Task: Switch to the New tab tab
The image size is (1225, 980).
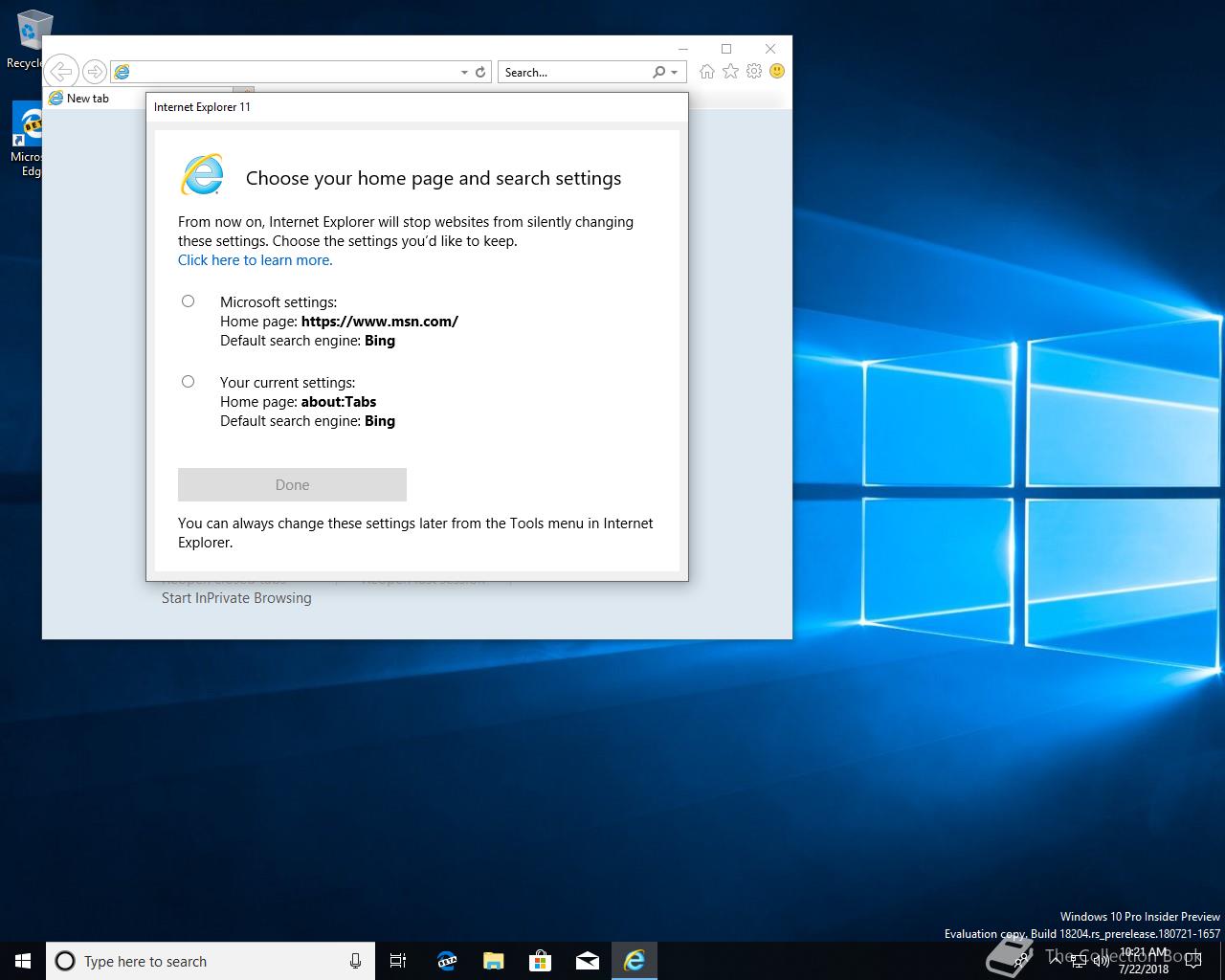Action: [88, 99]
